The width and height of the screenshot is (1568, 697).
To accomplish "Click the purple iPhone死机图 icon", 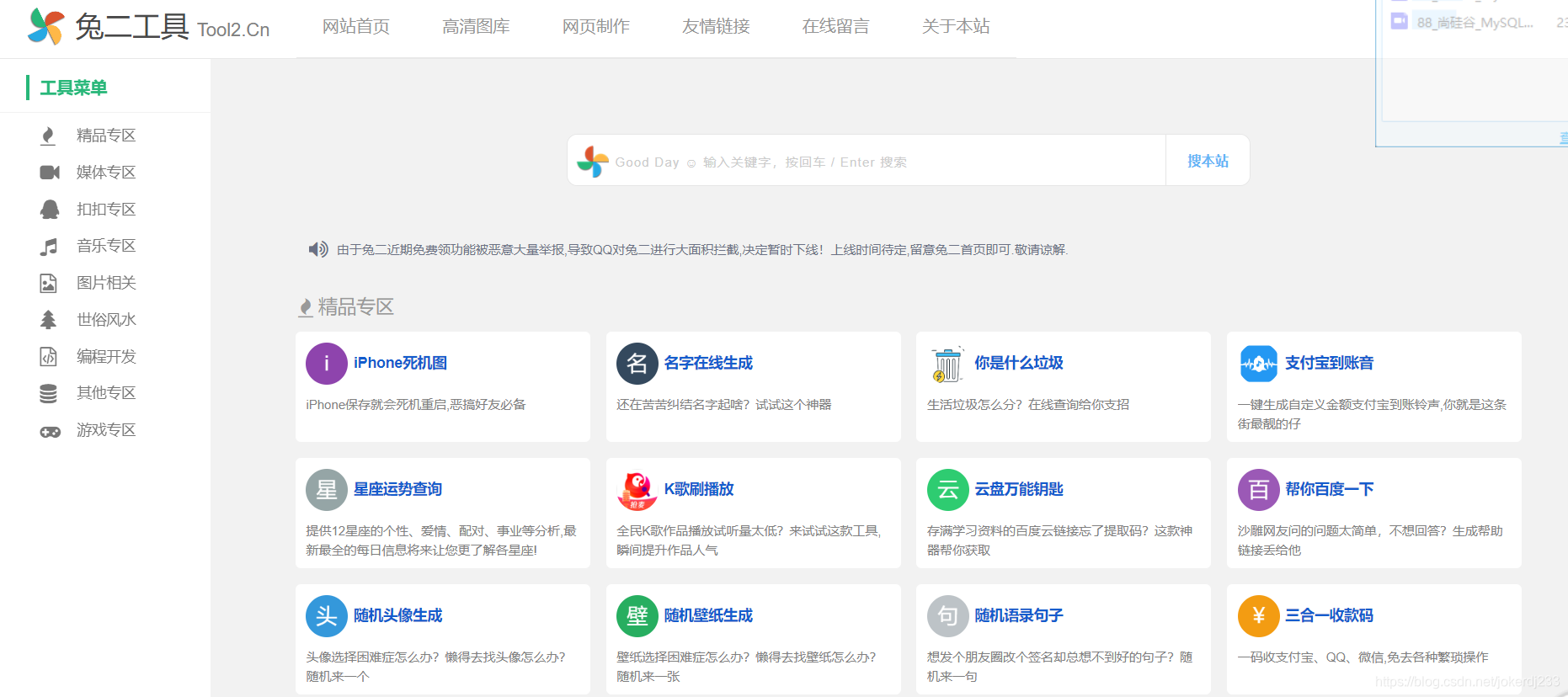I will click(x=327, y=364).
